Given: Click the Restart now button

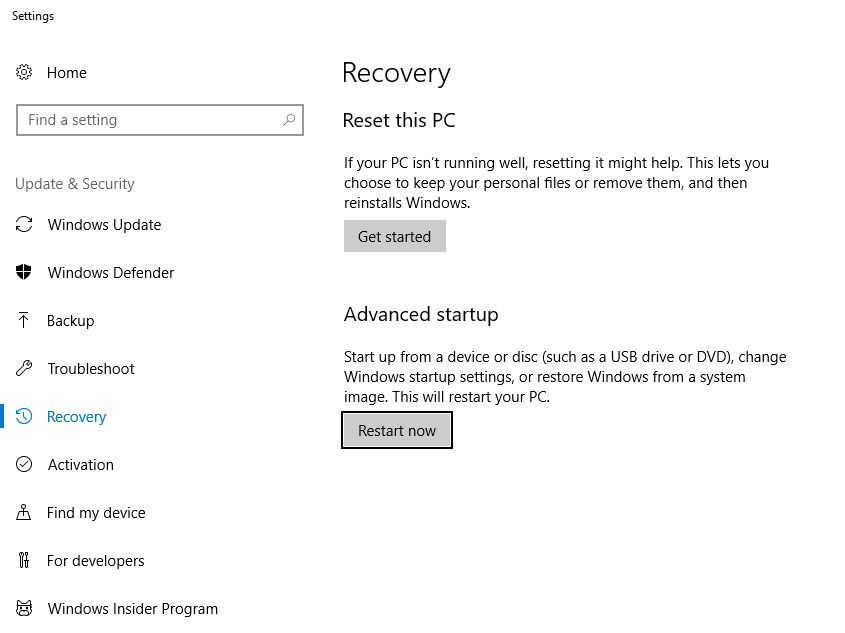Looking at the screenshot, I should 397,431.
